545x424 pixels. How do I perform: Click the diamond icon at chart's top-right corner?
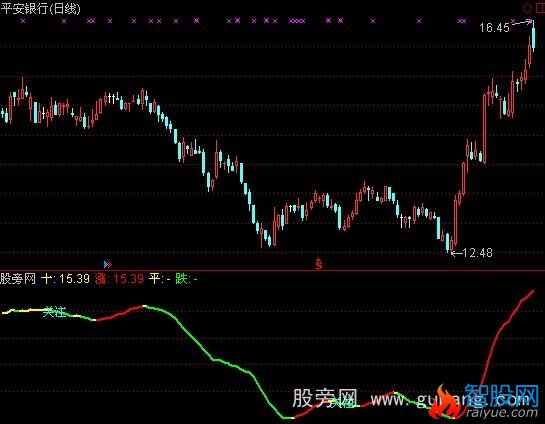(x=528, y=8)
